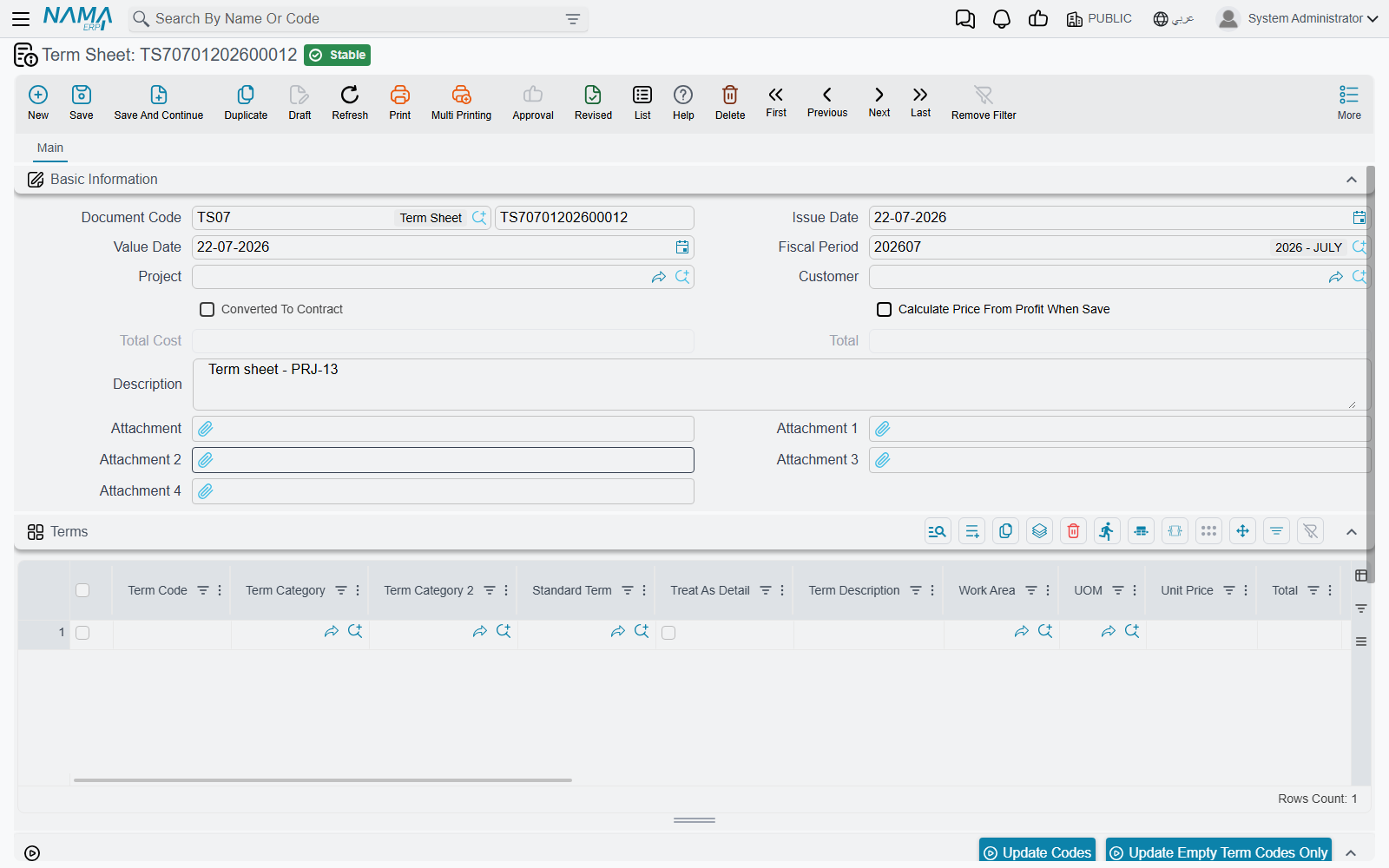Open Multi Printing
The image size is (1389, 868).
pos(461,102)
